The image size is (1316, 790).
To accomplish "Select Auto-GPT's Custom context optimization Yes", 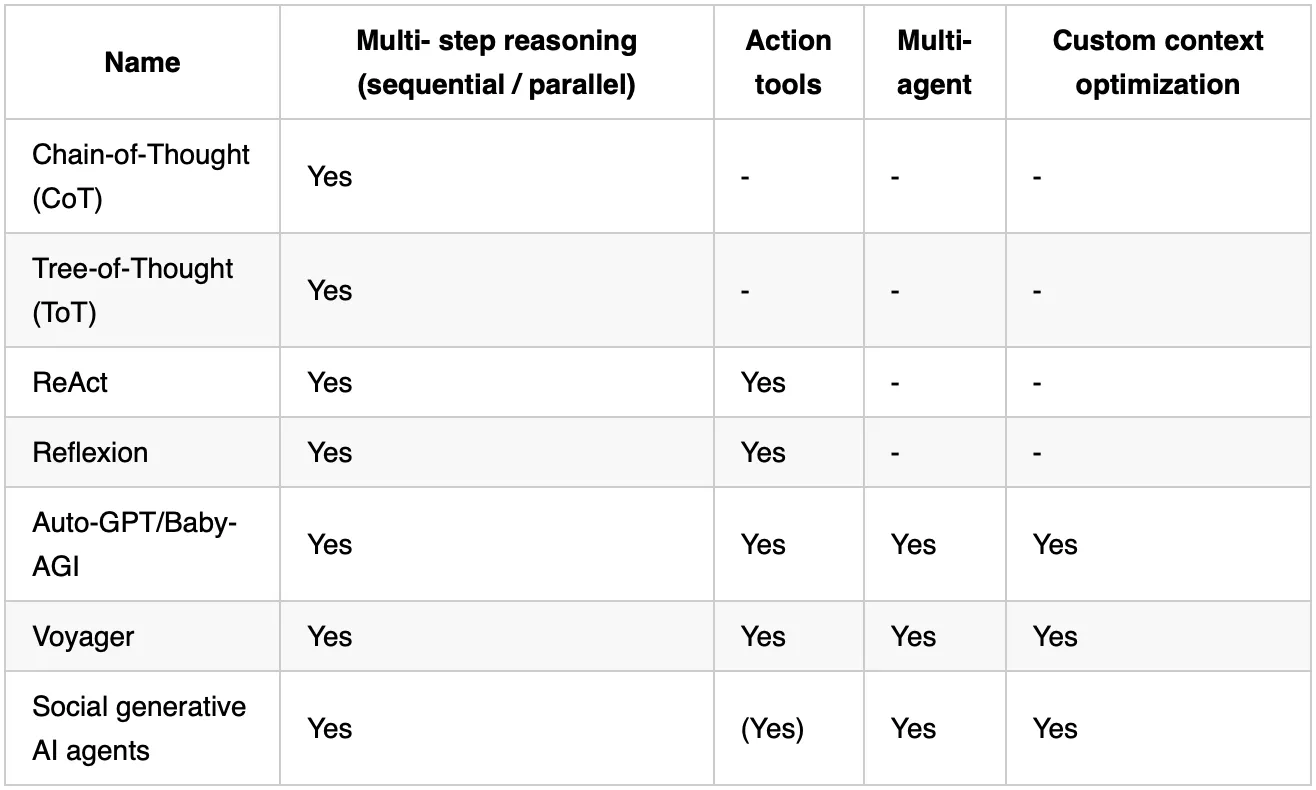I will click(1055, 544).
